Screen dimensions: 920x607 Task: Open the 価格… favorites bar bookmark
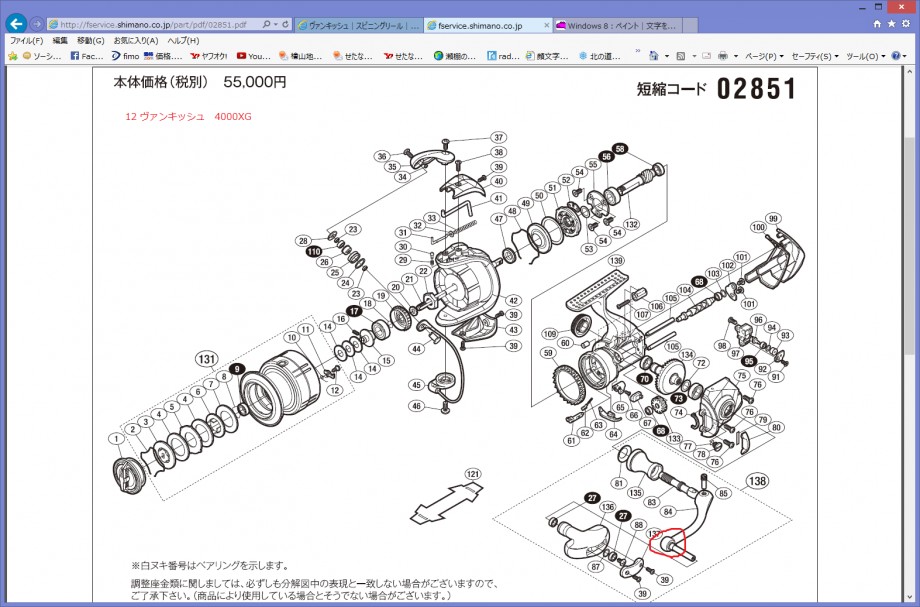tap(163, 56)
